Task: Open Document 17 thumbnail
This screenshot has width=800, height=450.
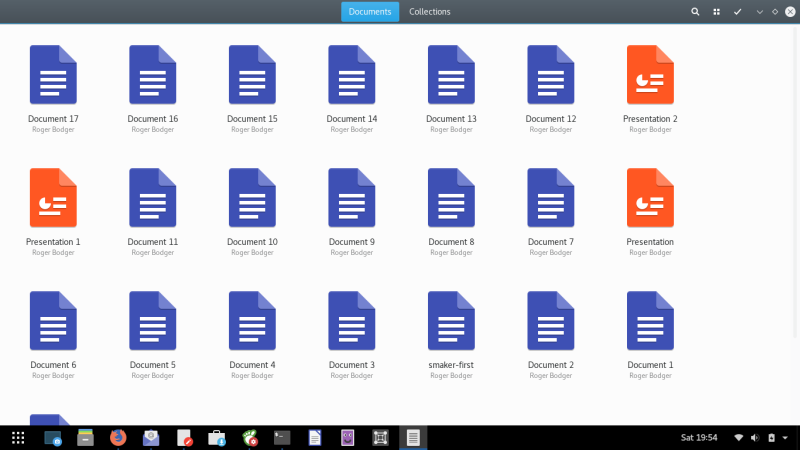Action: [53, 74]
